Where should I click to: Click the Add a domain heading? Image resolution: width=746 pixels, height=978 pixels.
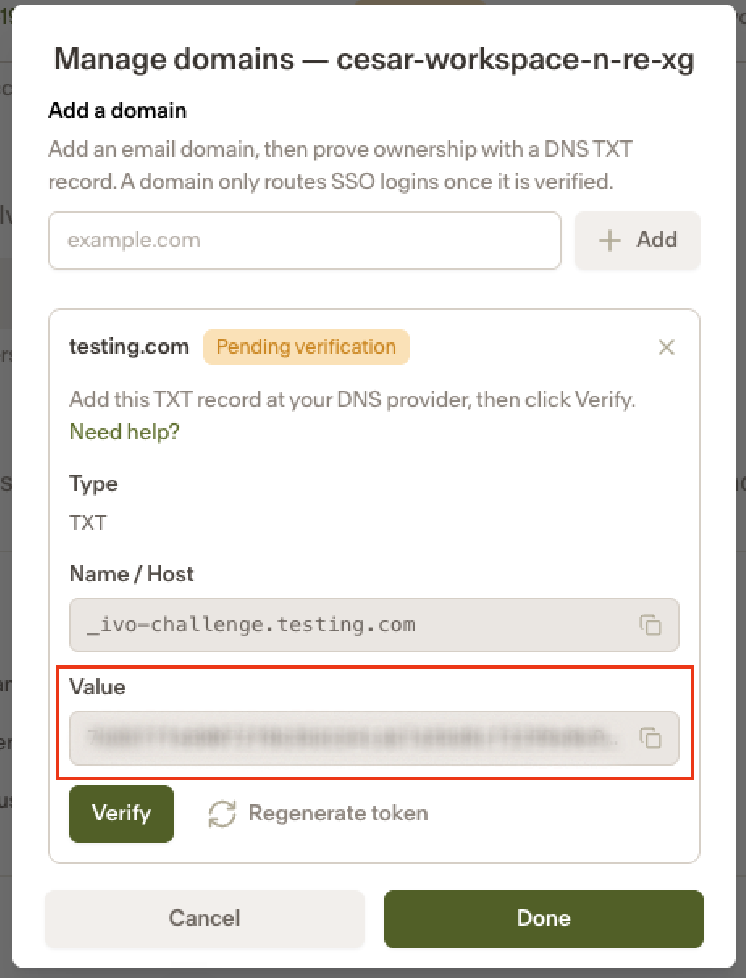[x=117, y=111]
